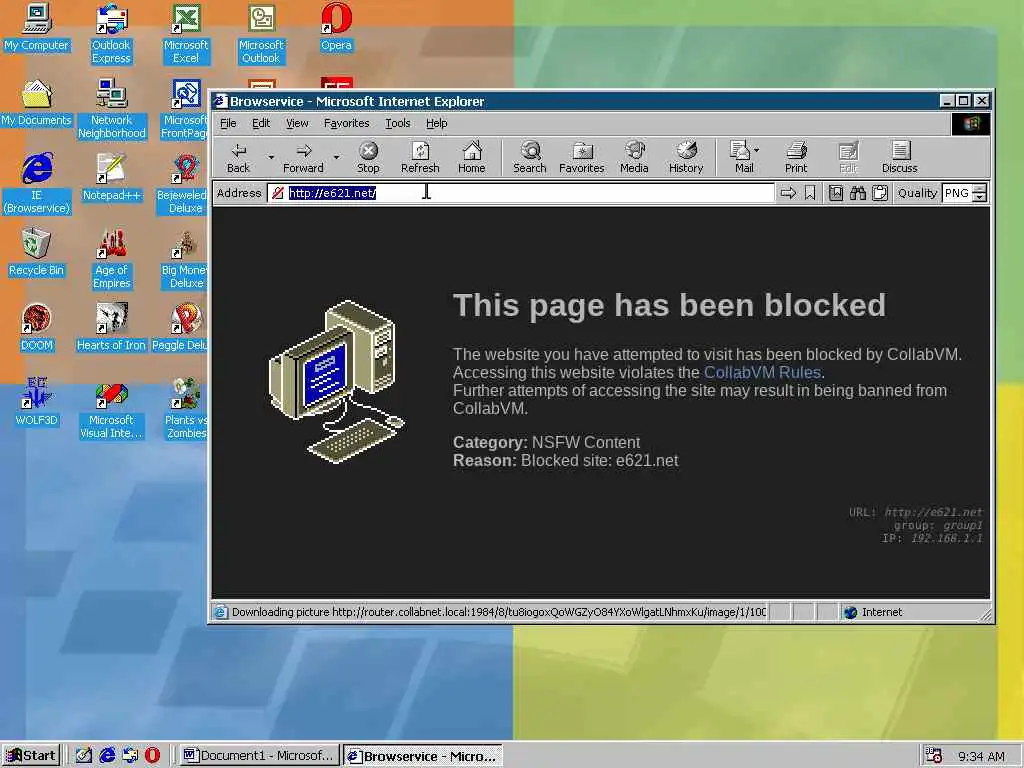The width and height of the screenshot is (1024, 768).
Task: Click the bookmarks book icon beside binoculars
Action: point(836,193)
